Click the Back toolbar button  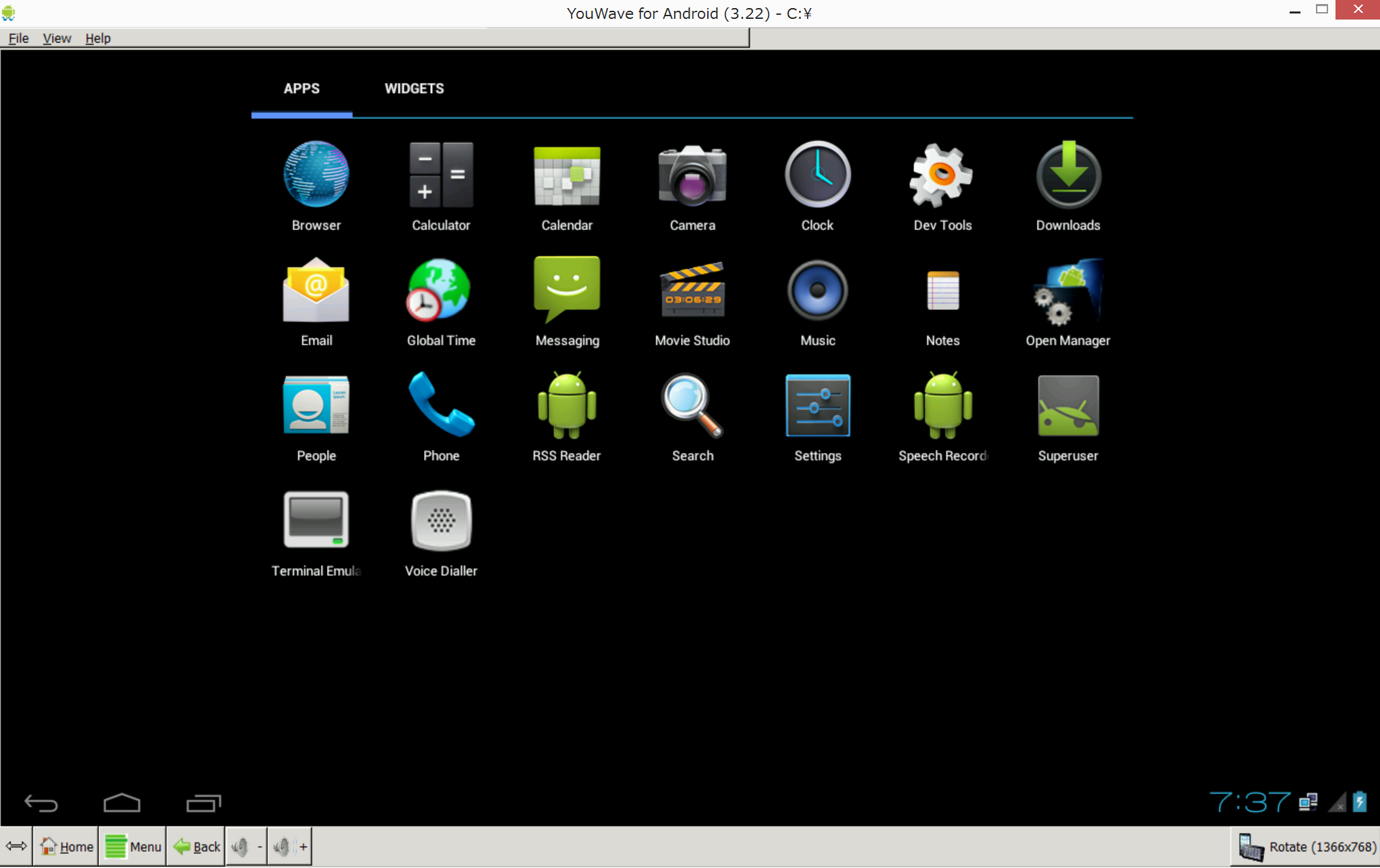pos(196,847)
